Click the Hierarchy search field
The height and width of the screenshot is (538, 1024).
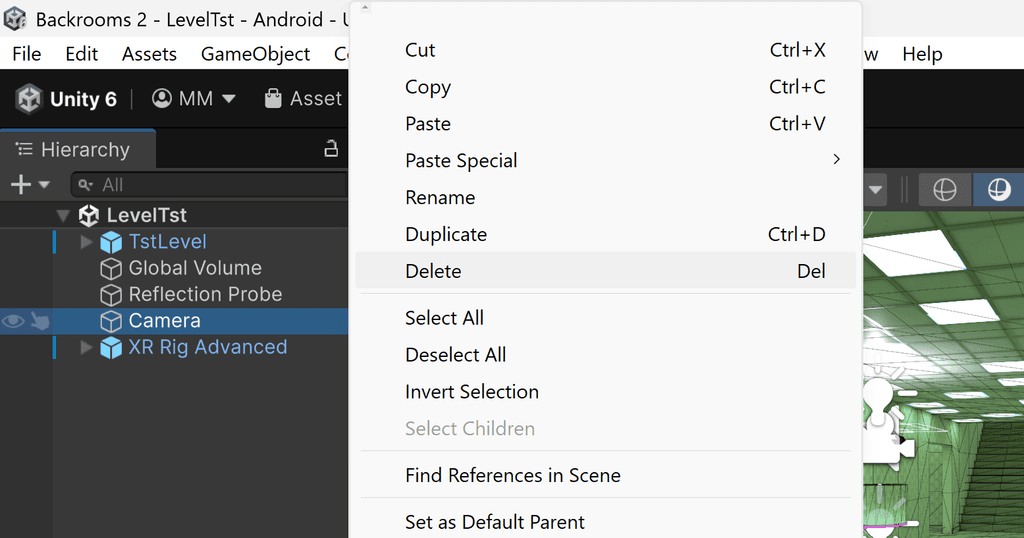click(209, 185)
